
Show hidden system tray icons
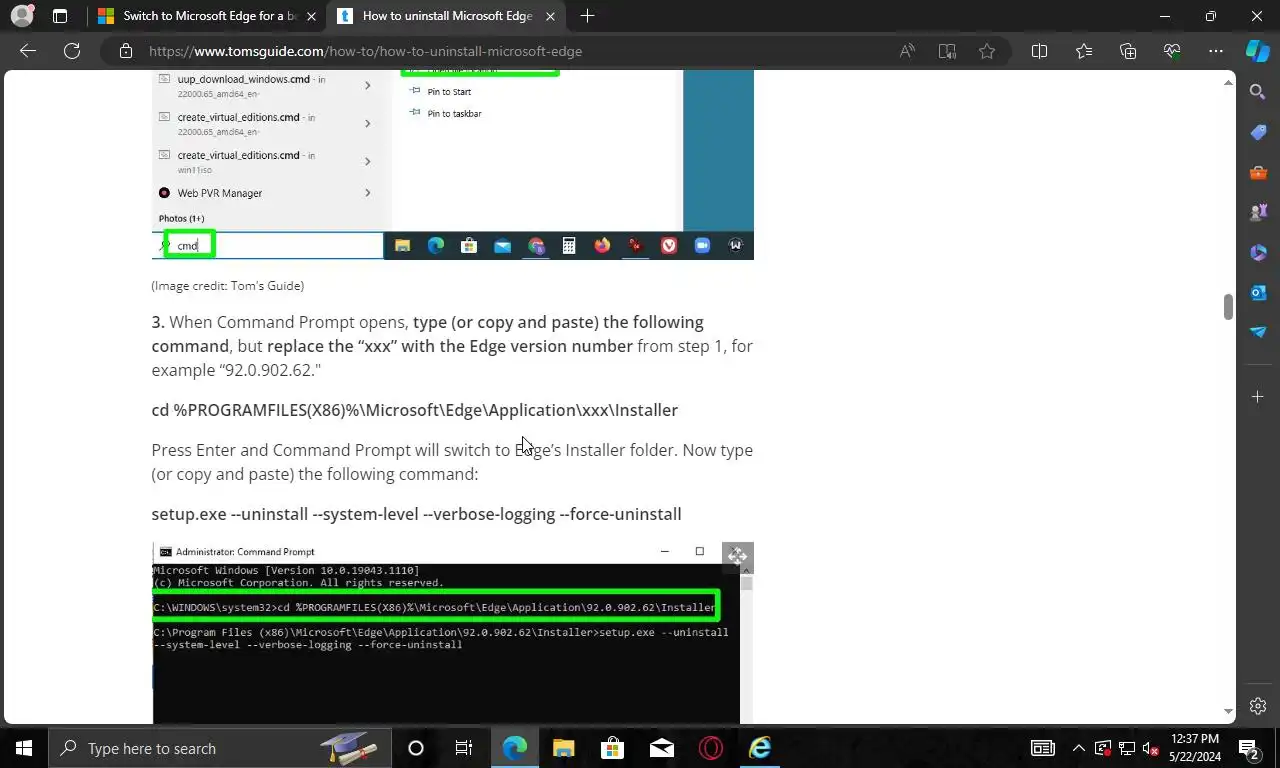pos(1078,748)
